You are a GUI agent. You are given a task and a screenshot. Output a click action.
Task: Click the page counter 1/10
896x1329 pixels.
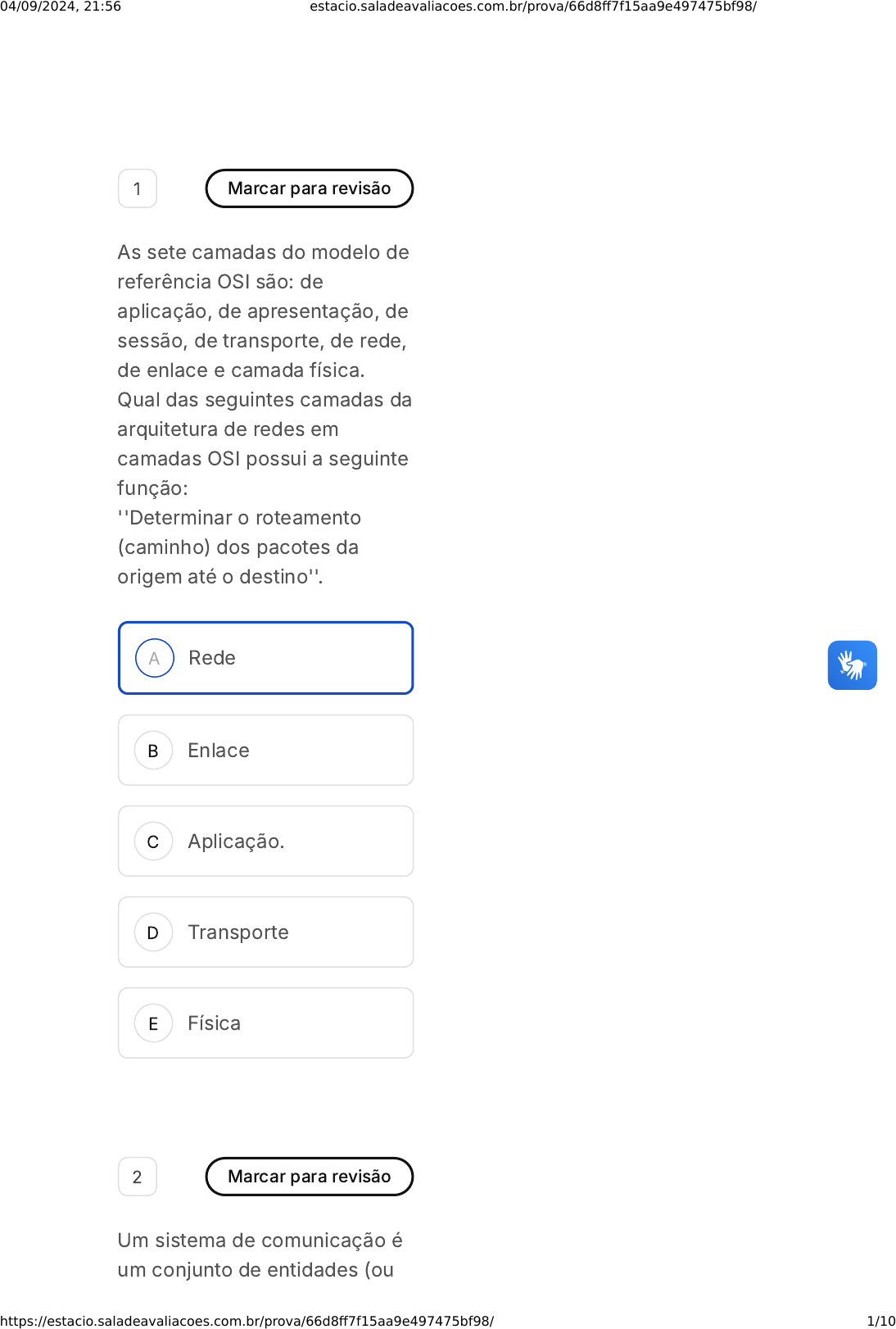[881, 1321]
